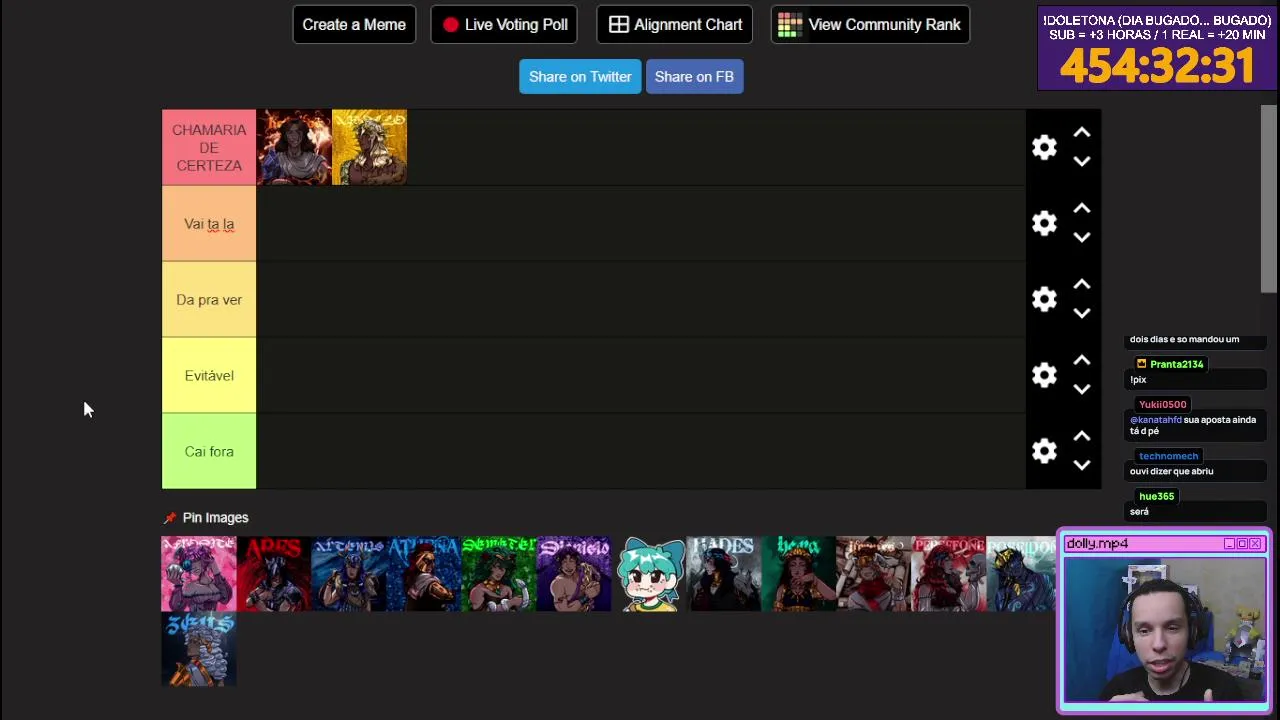1280x720 pixels.
Task: Pick the Poseidon image
Action: pyautogui.click(x=1021, y=573)
